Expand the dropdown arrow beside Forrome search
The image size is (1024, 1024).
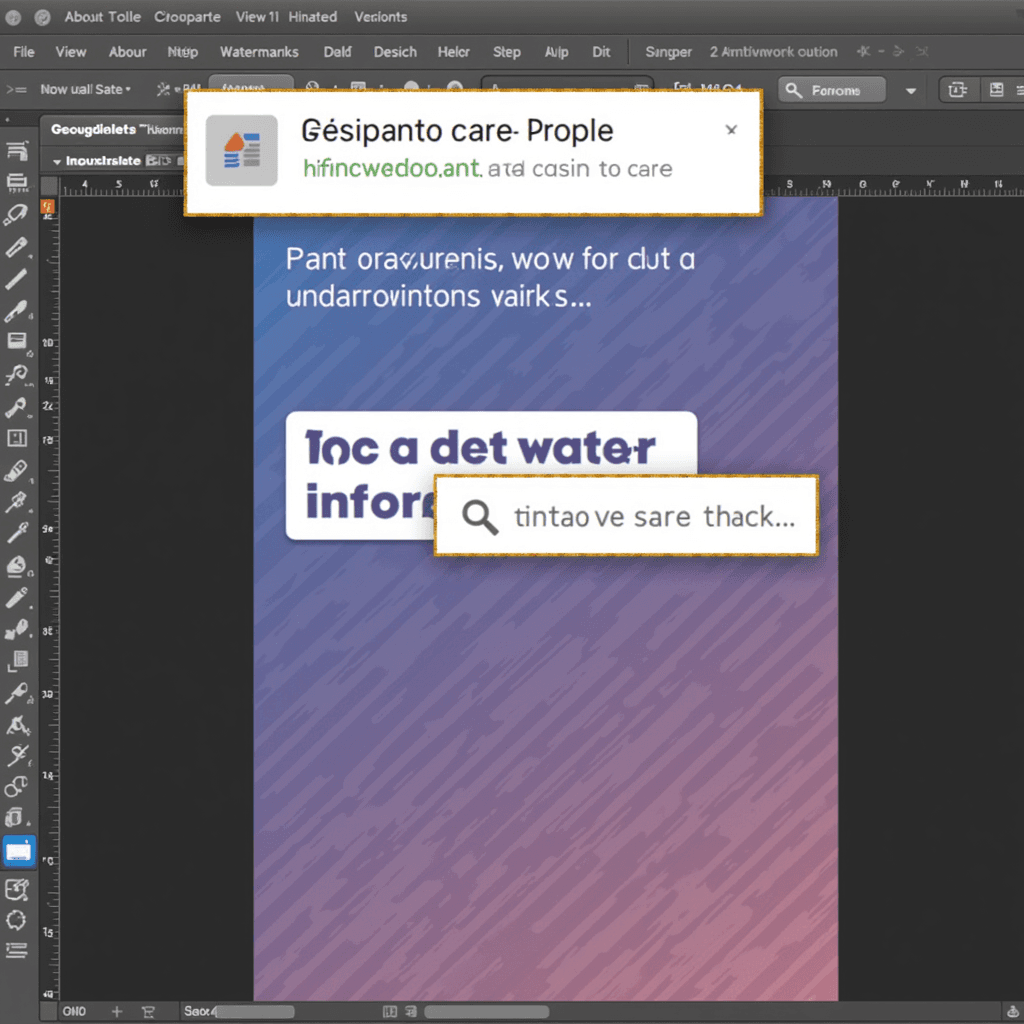(x=910, y=90)
